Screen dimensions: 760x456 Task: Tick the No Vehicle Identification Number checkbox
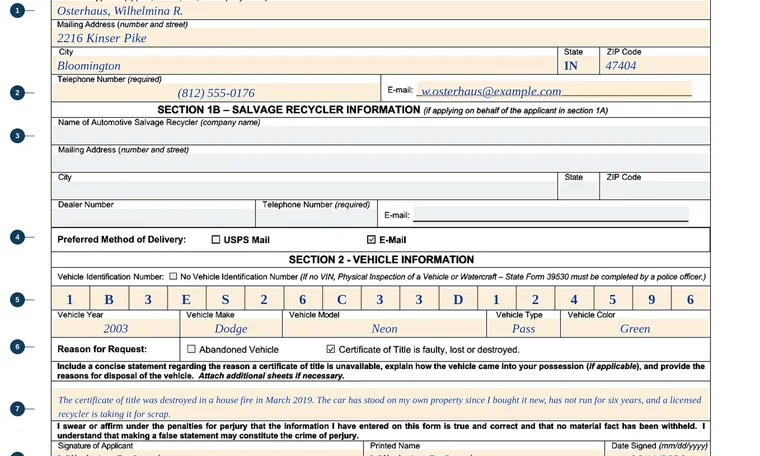coord(173,276)
